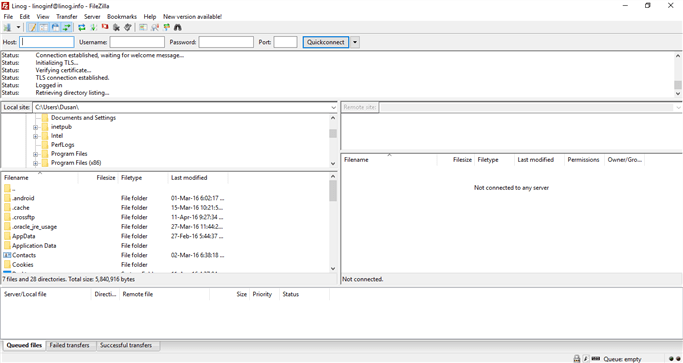This screenshot has width=683, height=363.
Task: Click the encryption lock icon in status bar
Action: pos(577,359)
